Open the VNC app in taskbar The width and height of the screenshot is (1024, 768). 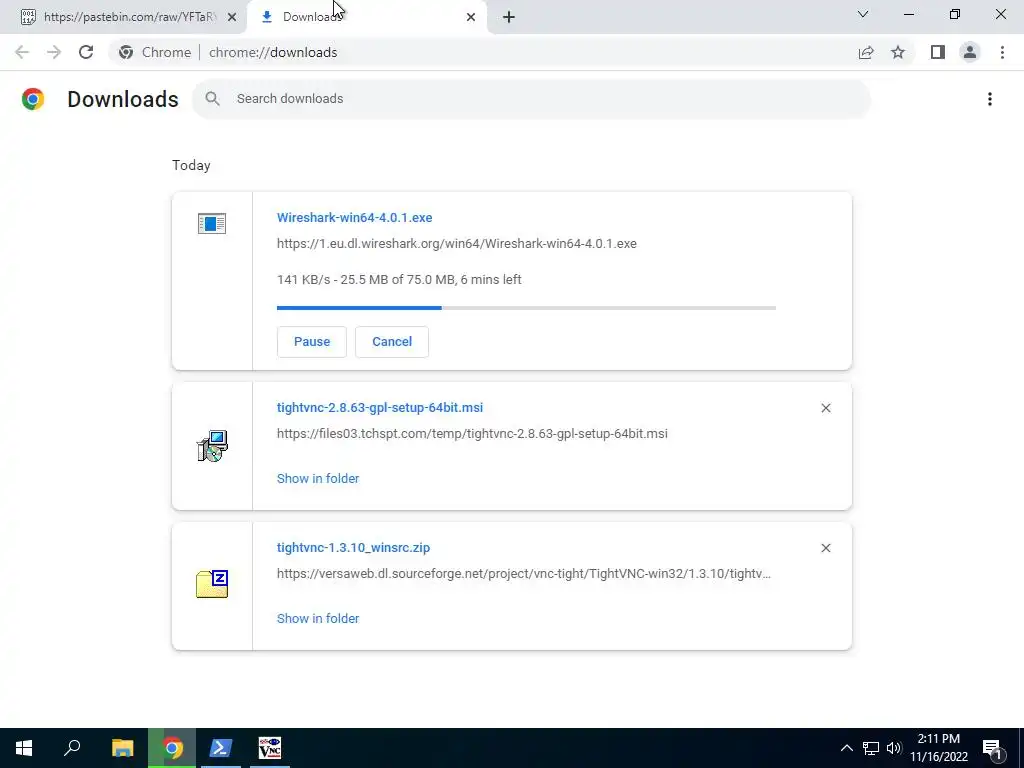pos(270,748)
